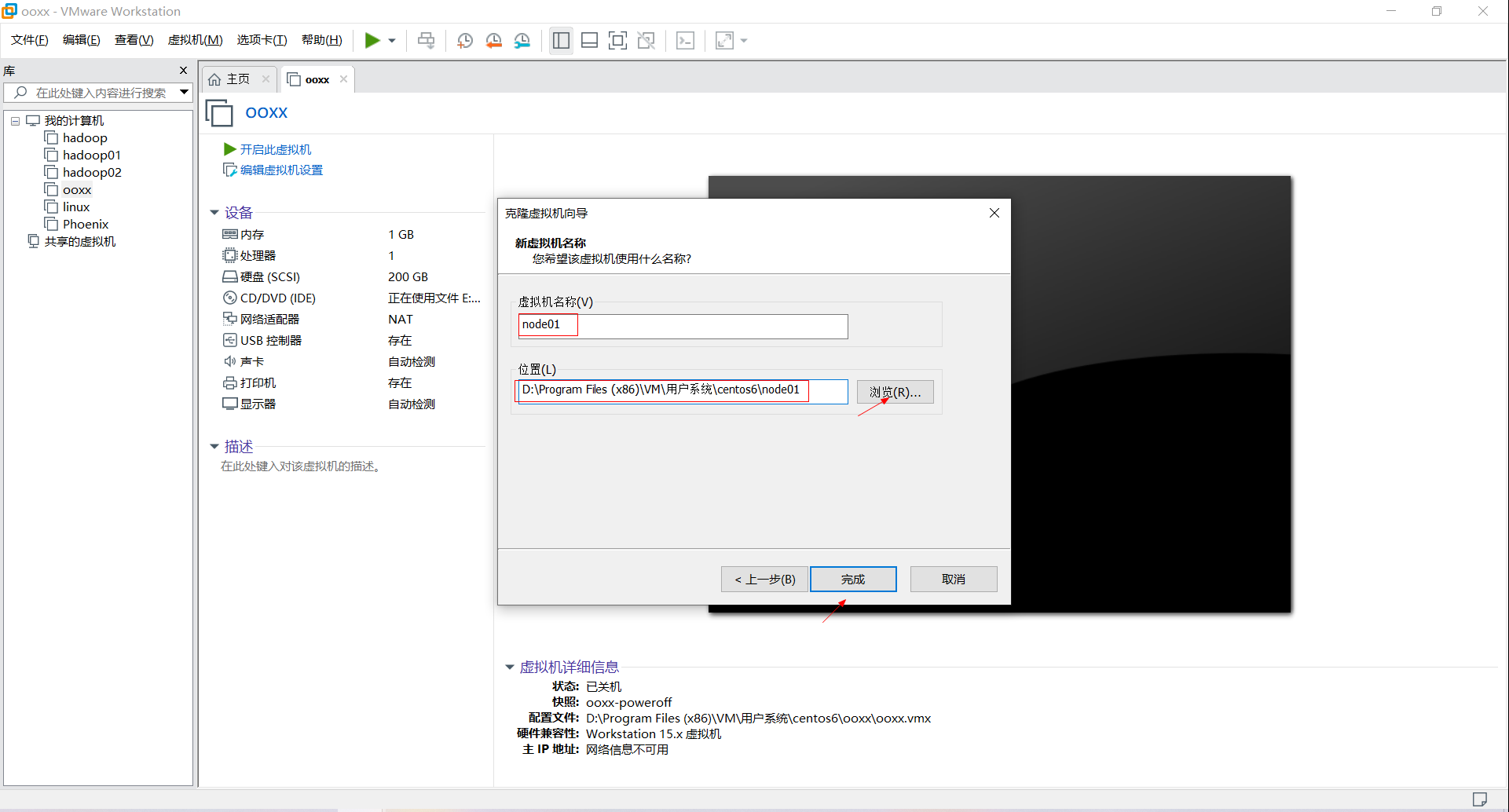Screen dimensions: 1509x812
Task: Click the revert to snapshot toolbar icon
Action: pos(493,40)
